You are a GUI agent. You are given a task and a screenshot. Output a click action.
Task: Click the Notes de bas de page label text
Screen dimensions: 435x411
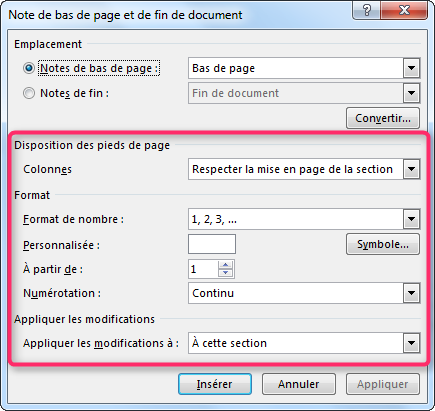pyautogui.click(x=99, y=68)
